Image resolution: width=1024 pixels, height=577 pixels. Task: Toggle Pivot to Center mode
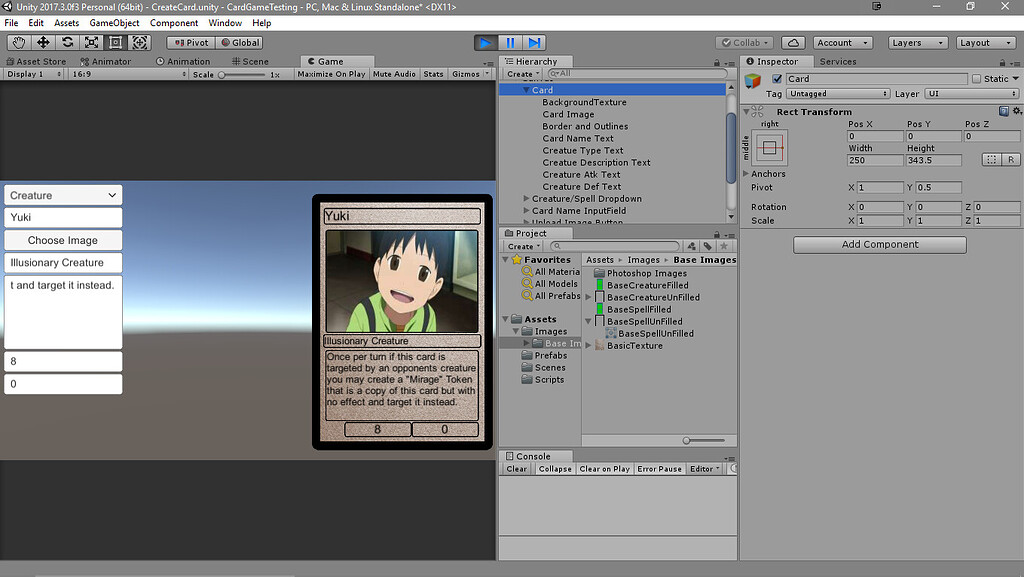click(189, 42)
